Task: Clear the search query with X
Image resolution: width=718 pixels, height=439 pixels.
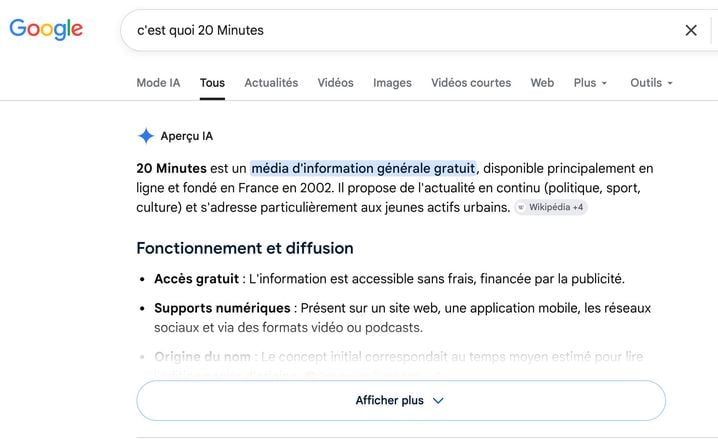Action: pyautogui.click(x=691, y=30)
